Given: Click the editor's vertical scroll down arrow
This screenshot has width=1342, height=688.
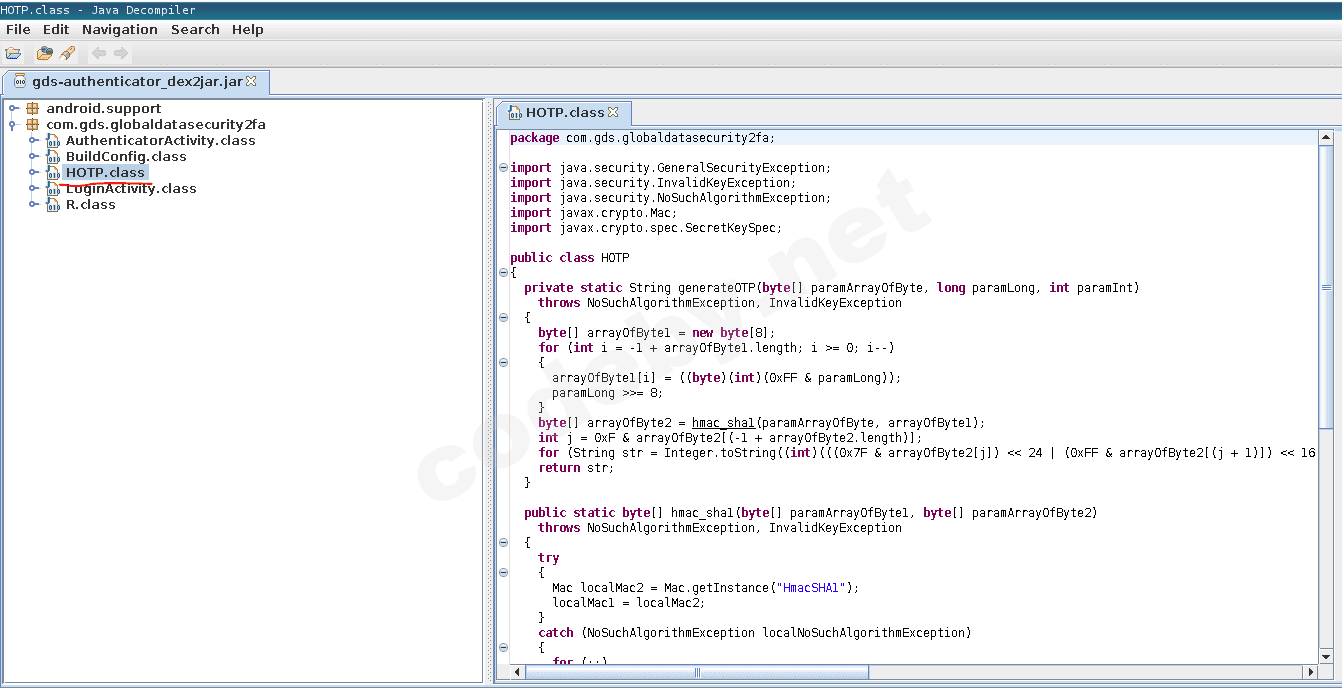Looking at the screenshot, I should click(1326, 655).
